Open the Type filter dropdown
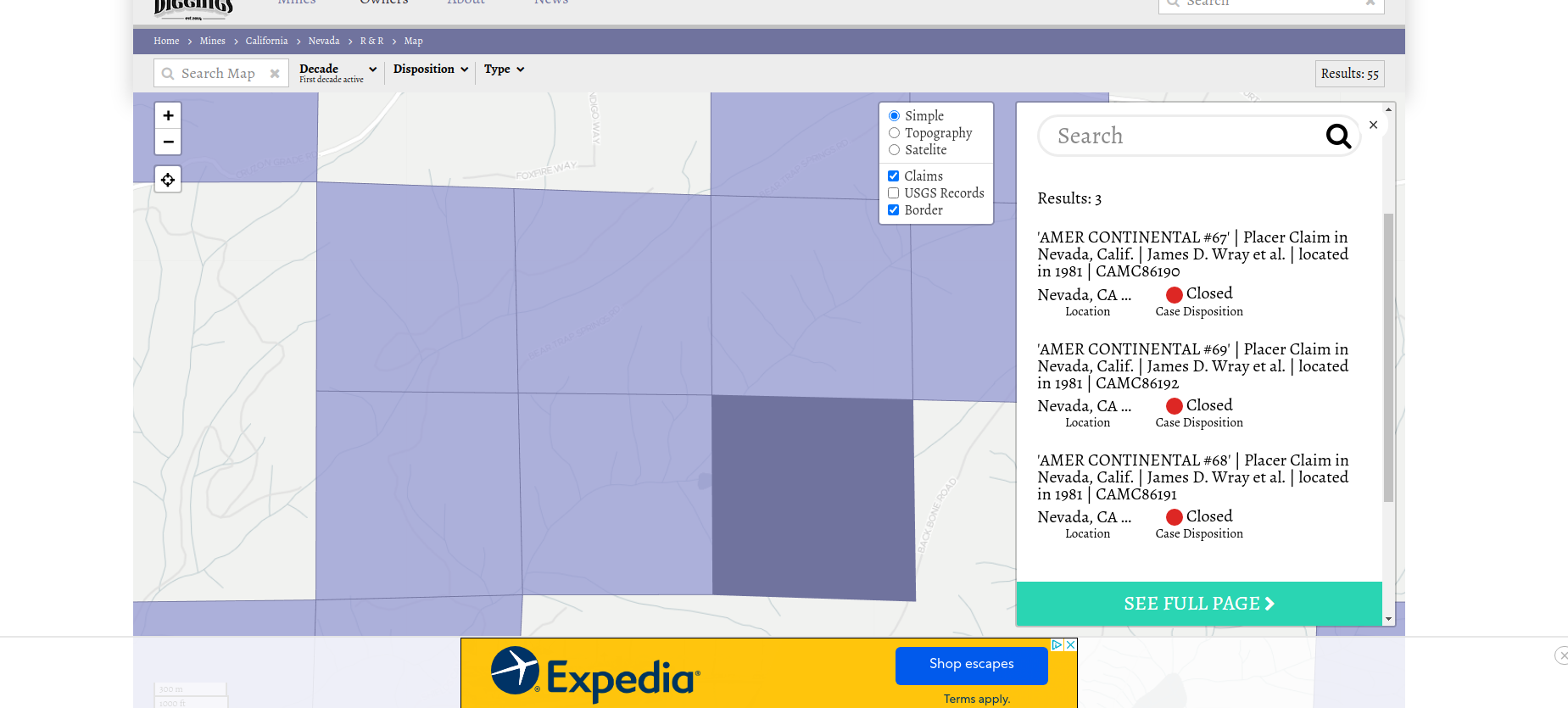The height and width of the screenshot is (708, 1568). pyautogui.click(x=504, y=70)
